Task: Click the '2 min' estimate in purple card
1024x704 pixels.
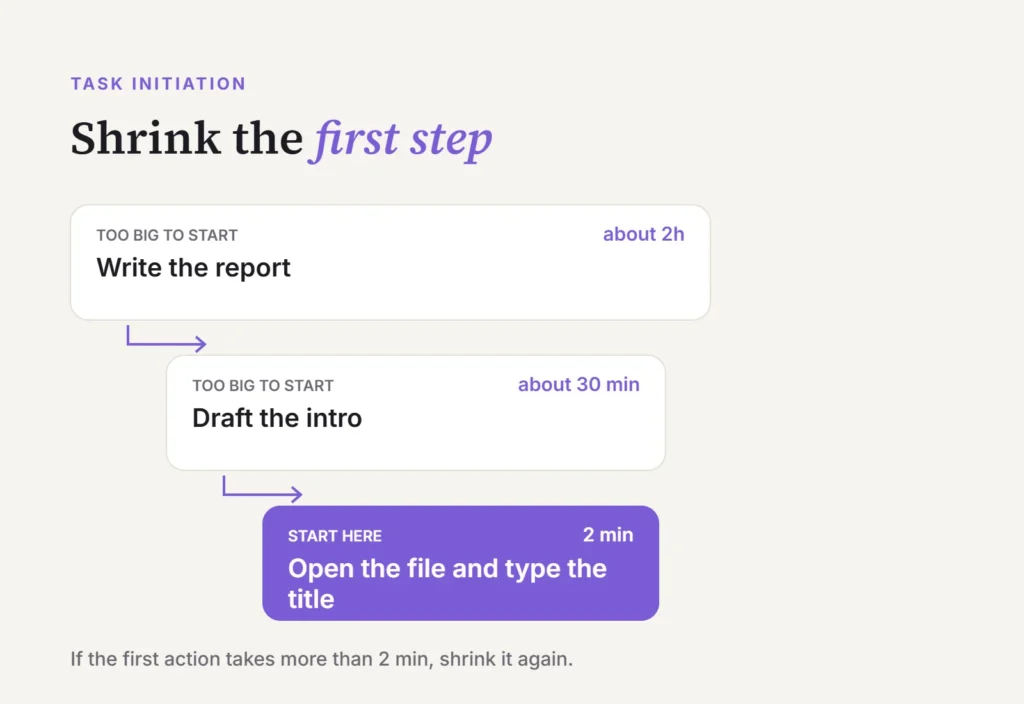Action: 607,535
